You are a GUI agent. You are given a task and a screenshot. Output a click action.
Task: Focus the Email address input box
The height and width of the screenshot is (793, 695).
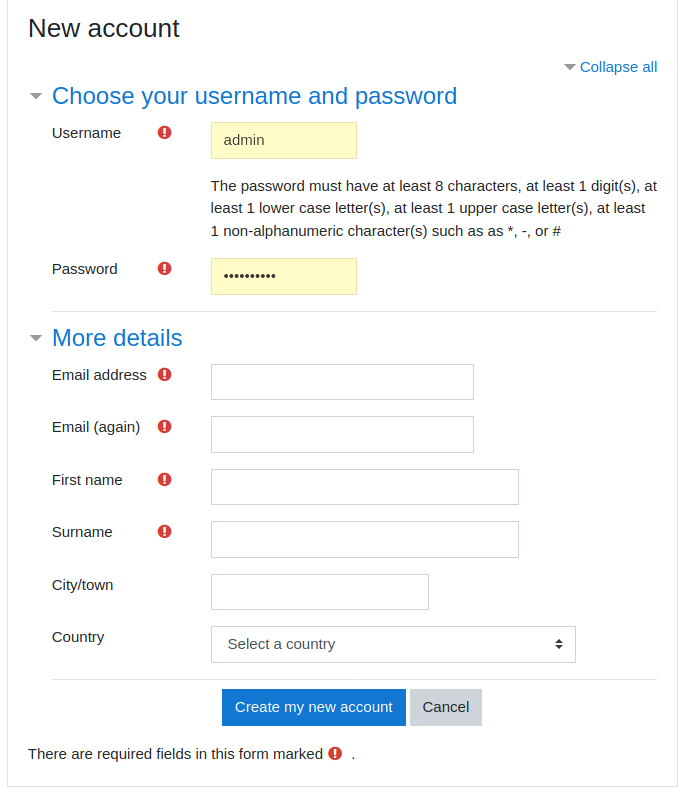pyautogui.click(x=342, y=382)
